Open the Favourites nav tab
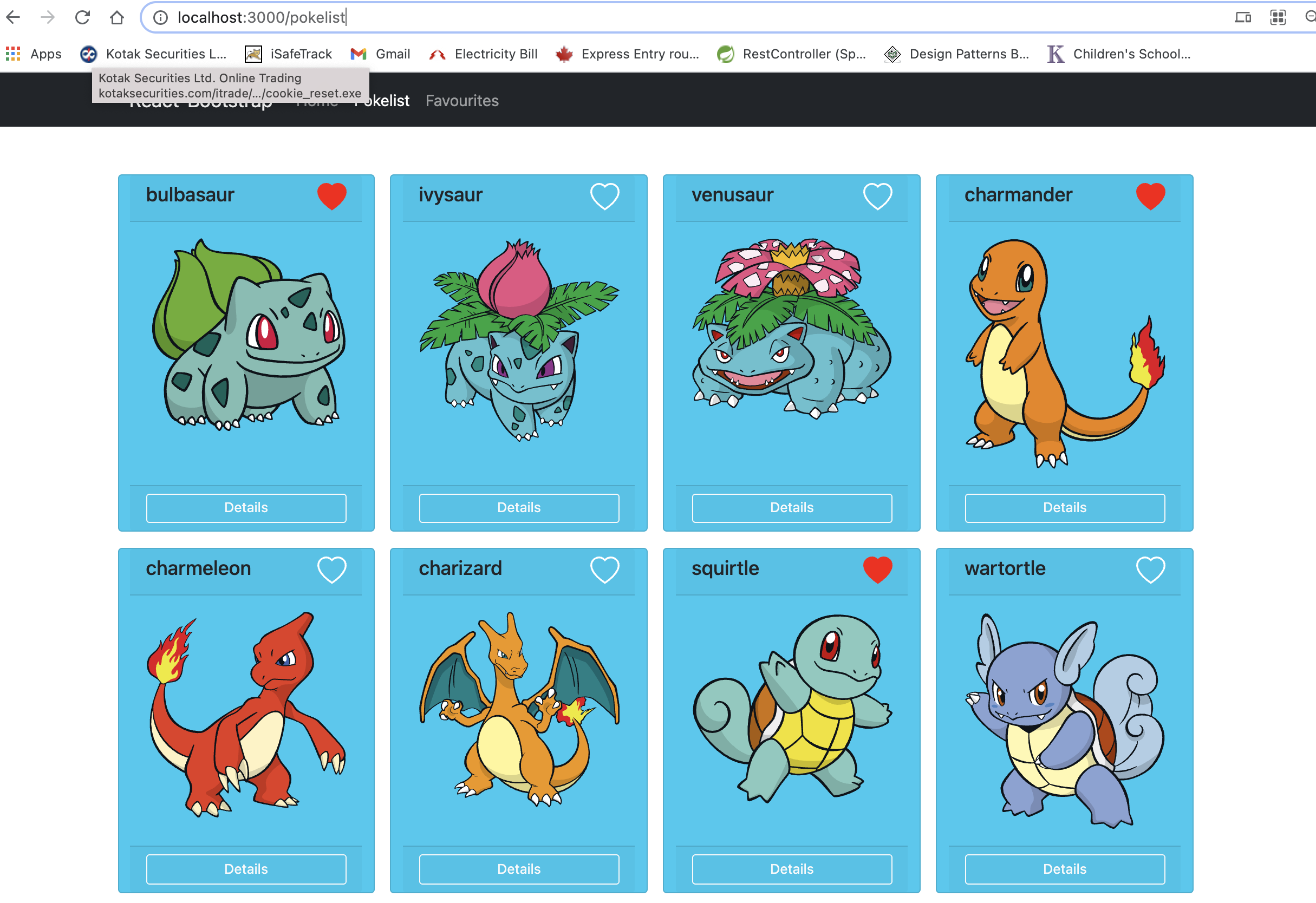Image resolution: width=1316 pixels, height=903 pixels. tap(461, 101)
